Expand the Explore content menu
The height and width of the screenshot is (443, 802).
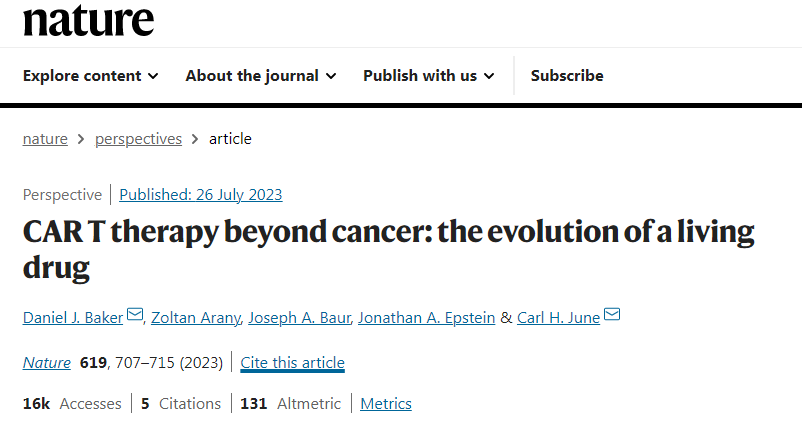coord(90,76)
